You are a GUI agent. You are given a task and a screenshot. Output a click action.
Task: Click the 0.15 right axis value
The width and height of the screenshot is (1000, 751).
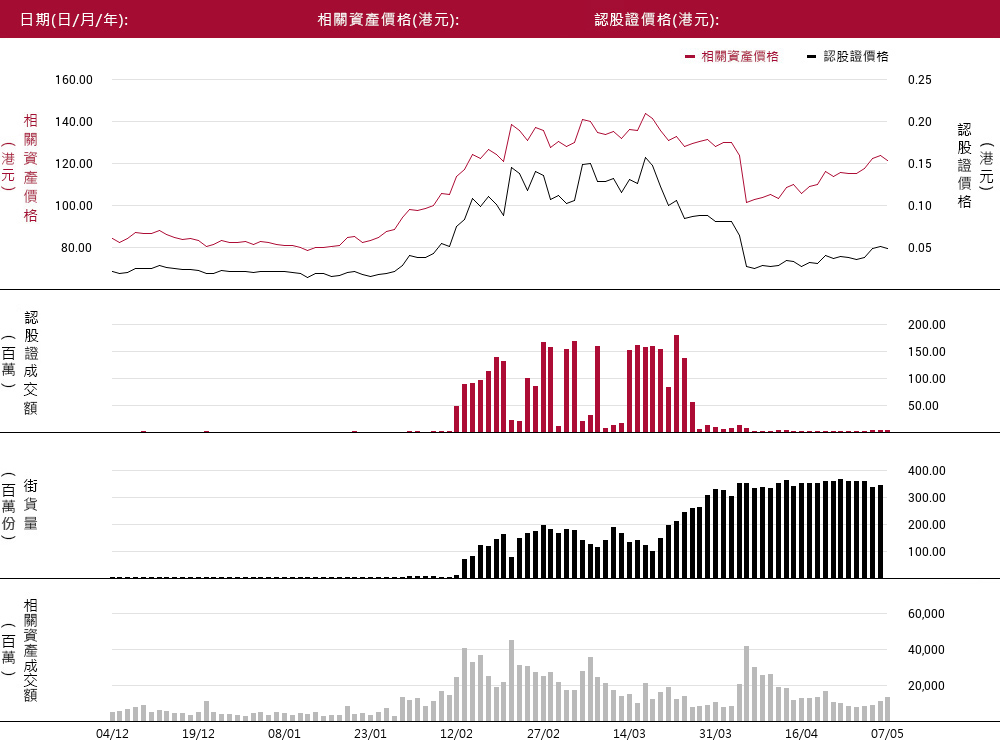[920, 164]
